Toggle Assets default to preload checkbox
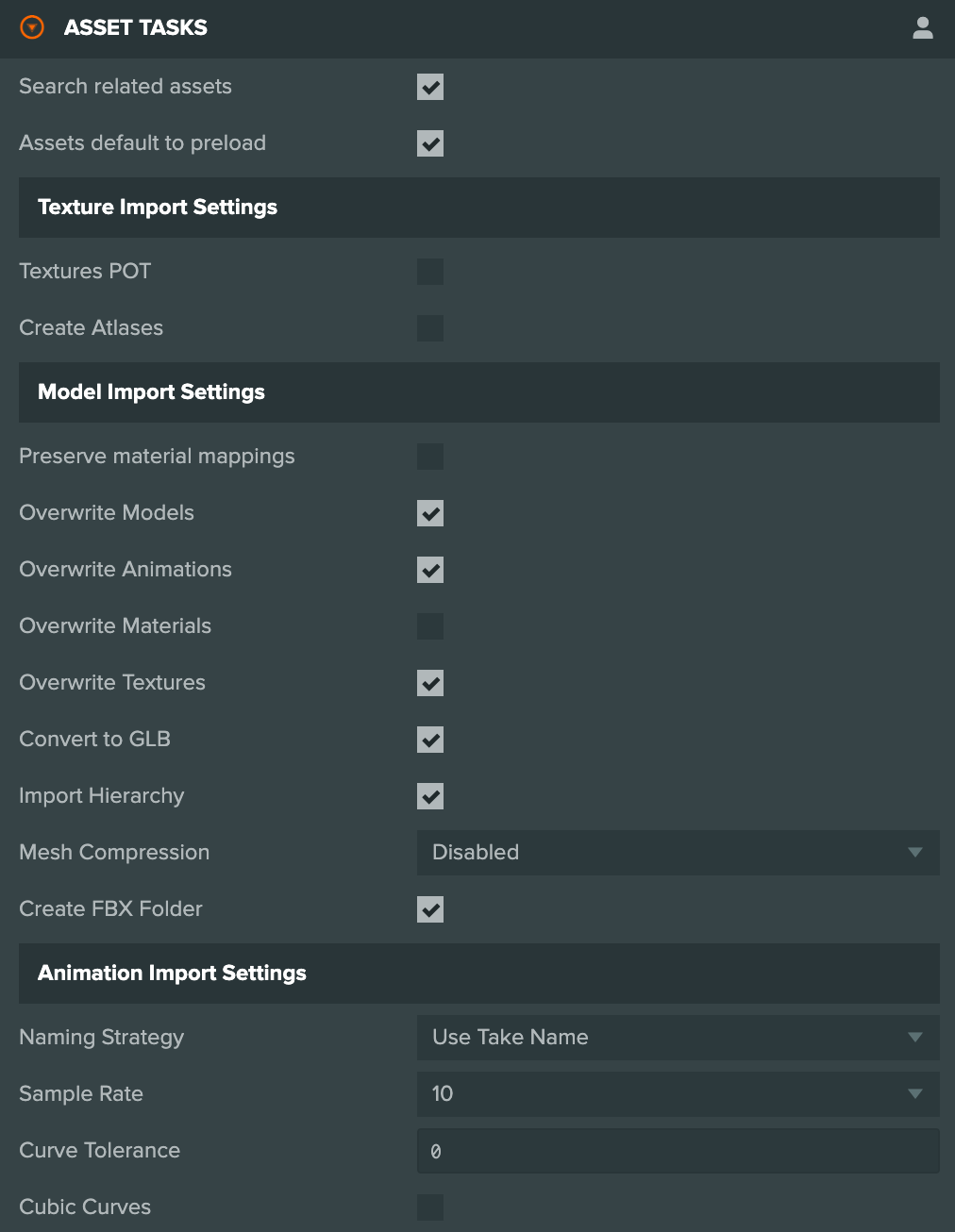This screenshot has width=955, height=1232. click(x=430, y=143)
